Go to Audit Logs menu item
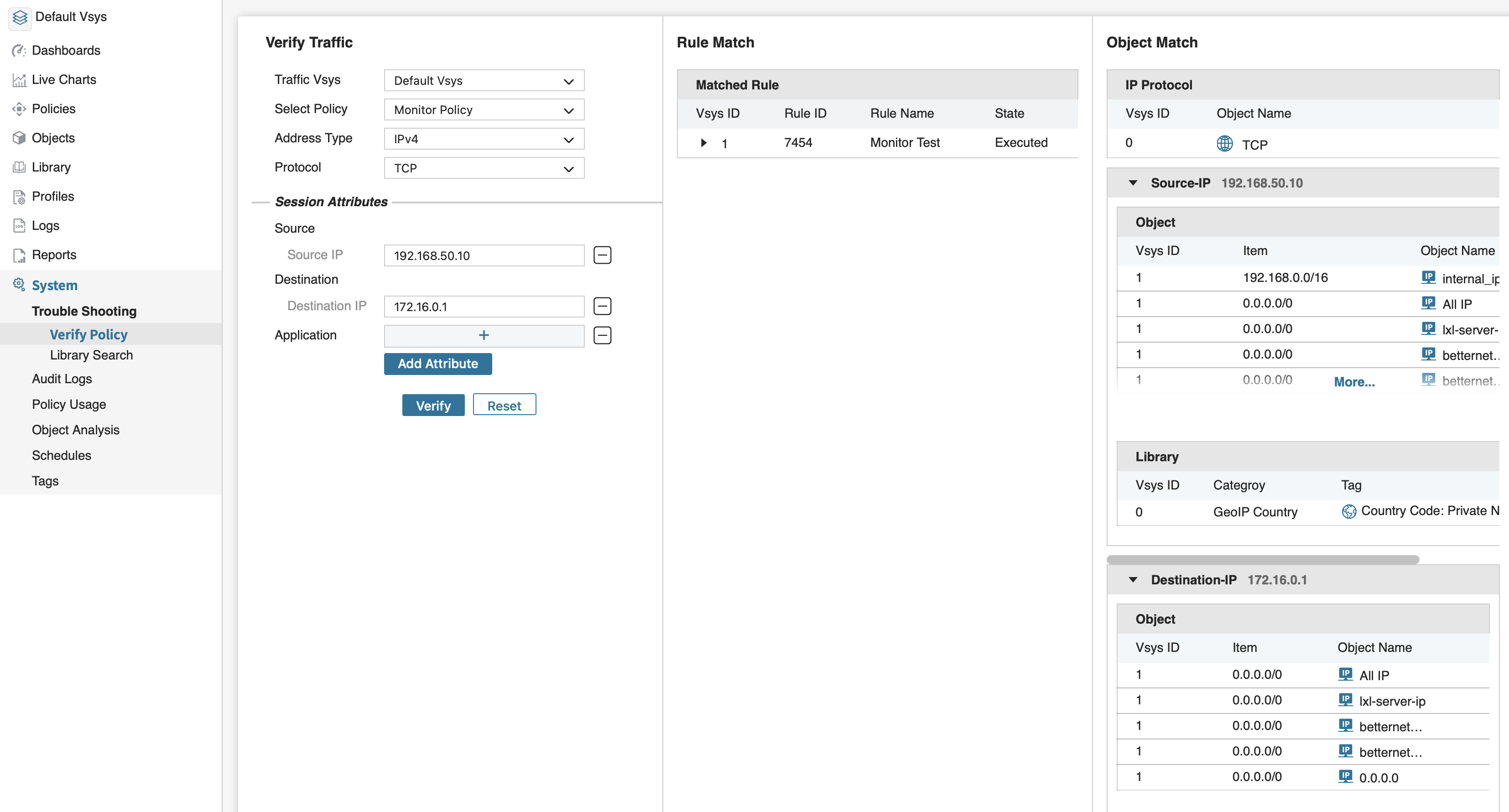 (x=62, y=379)
